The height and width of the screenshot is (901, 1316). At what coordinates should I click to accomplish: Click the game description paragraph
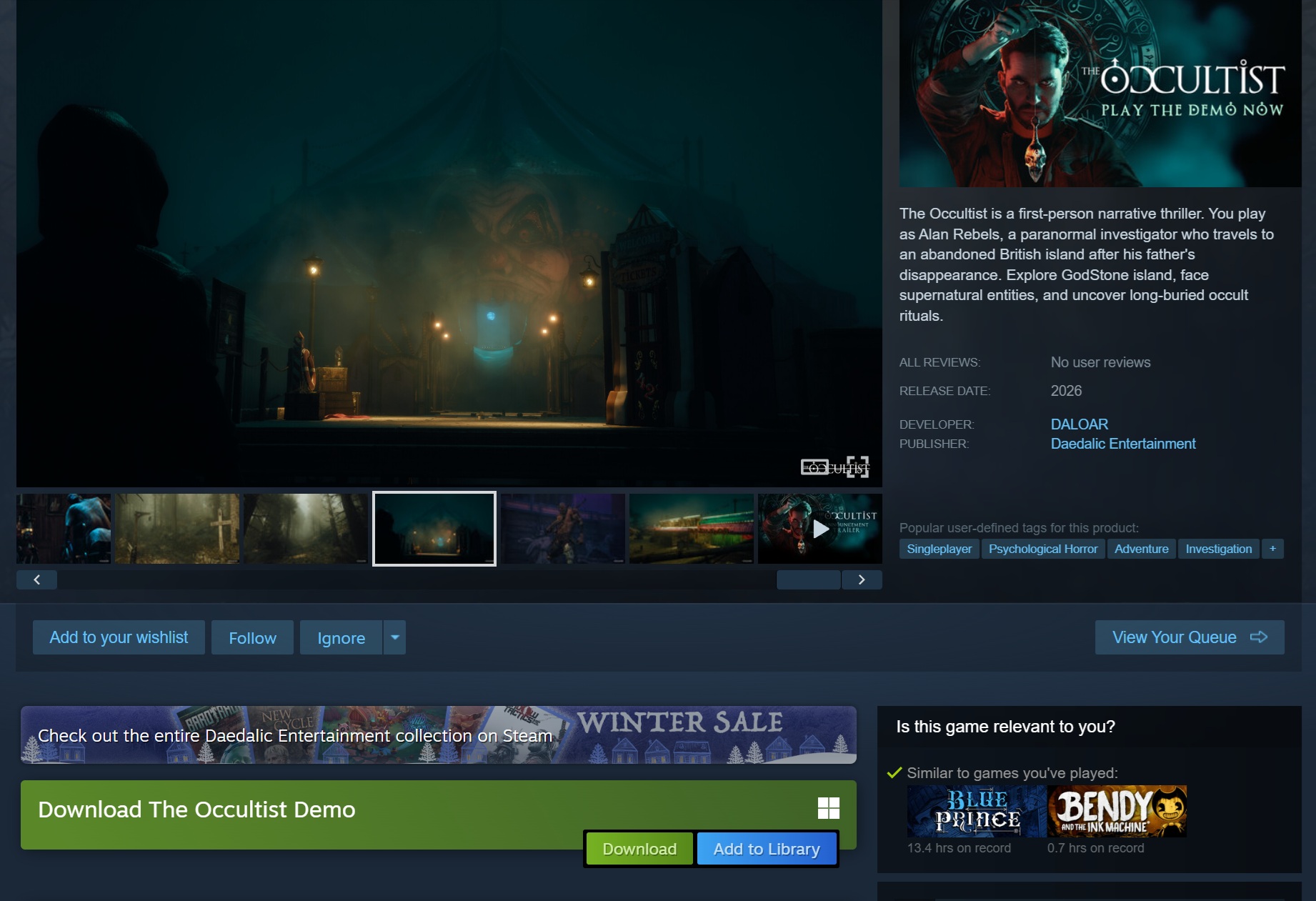[x=1087, y=264]
